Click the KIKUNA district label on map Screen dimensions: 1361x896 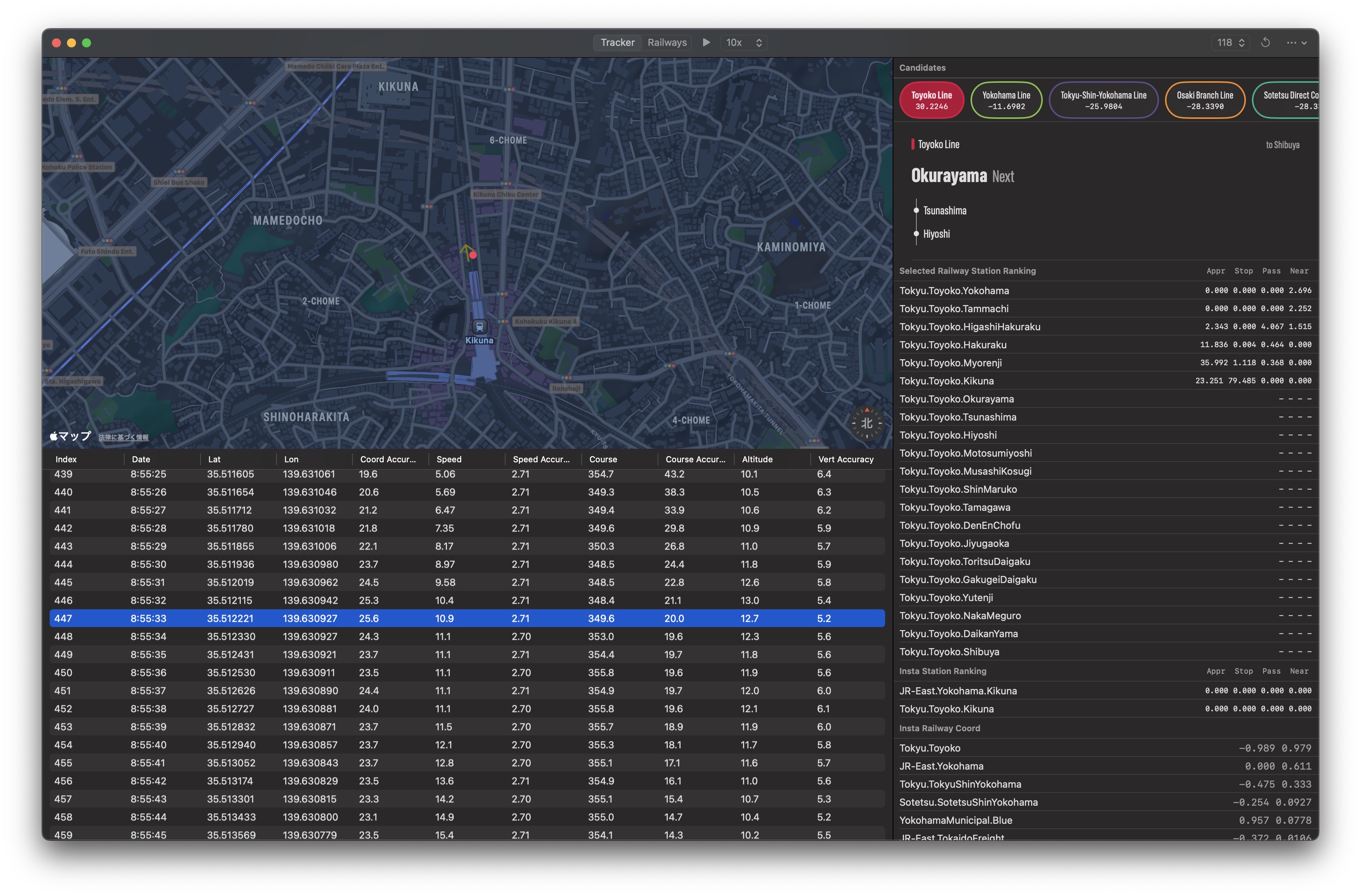tap(398, 87)
